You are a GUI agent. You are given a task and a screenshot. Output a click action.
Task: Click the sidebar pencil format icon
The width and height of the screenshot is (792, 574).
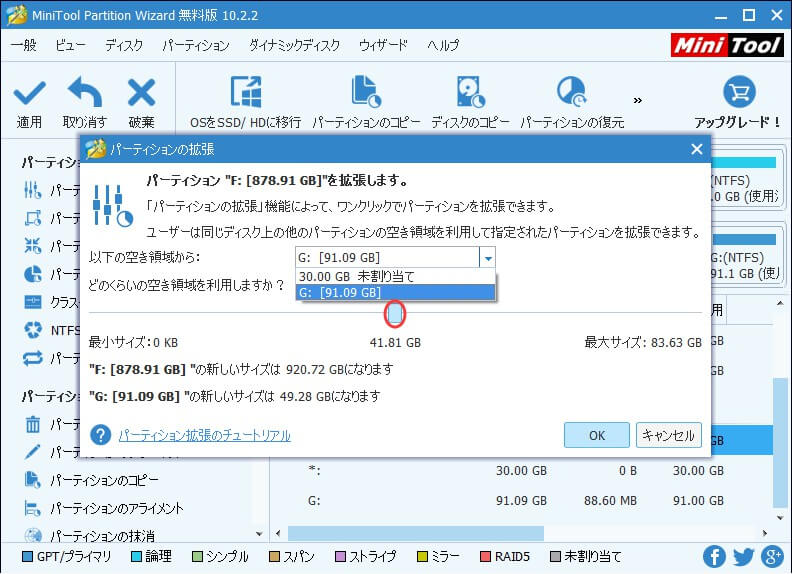pyautogui.click(x=32, y=451)
